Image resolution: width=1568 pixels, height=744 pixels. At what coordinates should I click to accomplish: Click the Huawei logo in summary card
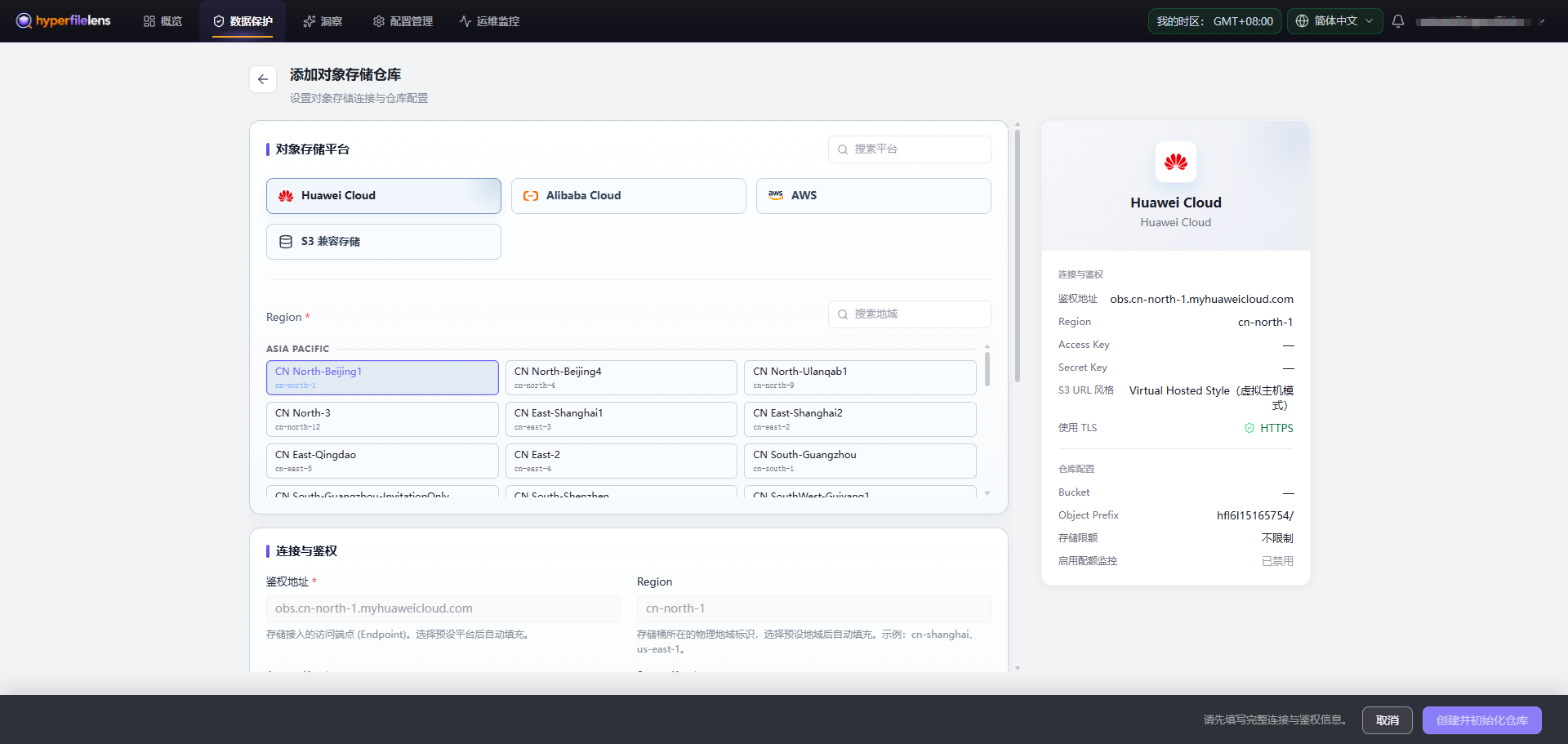1176,162
